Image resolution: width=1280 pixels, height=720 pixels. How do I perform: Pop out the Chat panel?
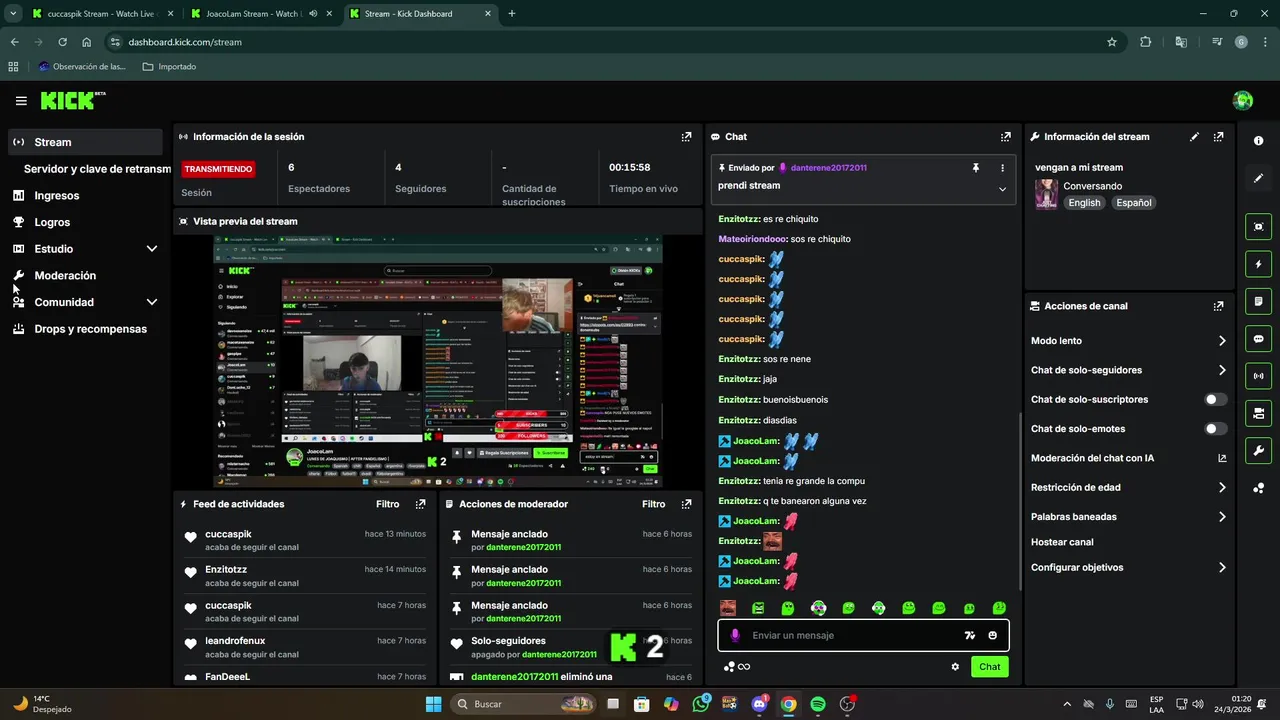pyautogui.click(x=1005, y=137)
